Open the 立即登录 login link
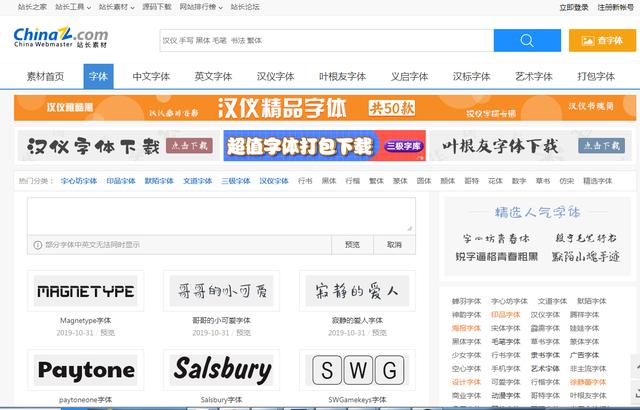 tap(573, 7)
